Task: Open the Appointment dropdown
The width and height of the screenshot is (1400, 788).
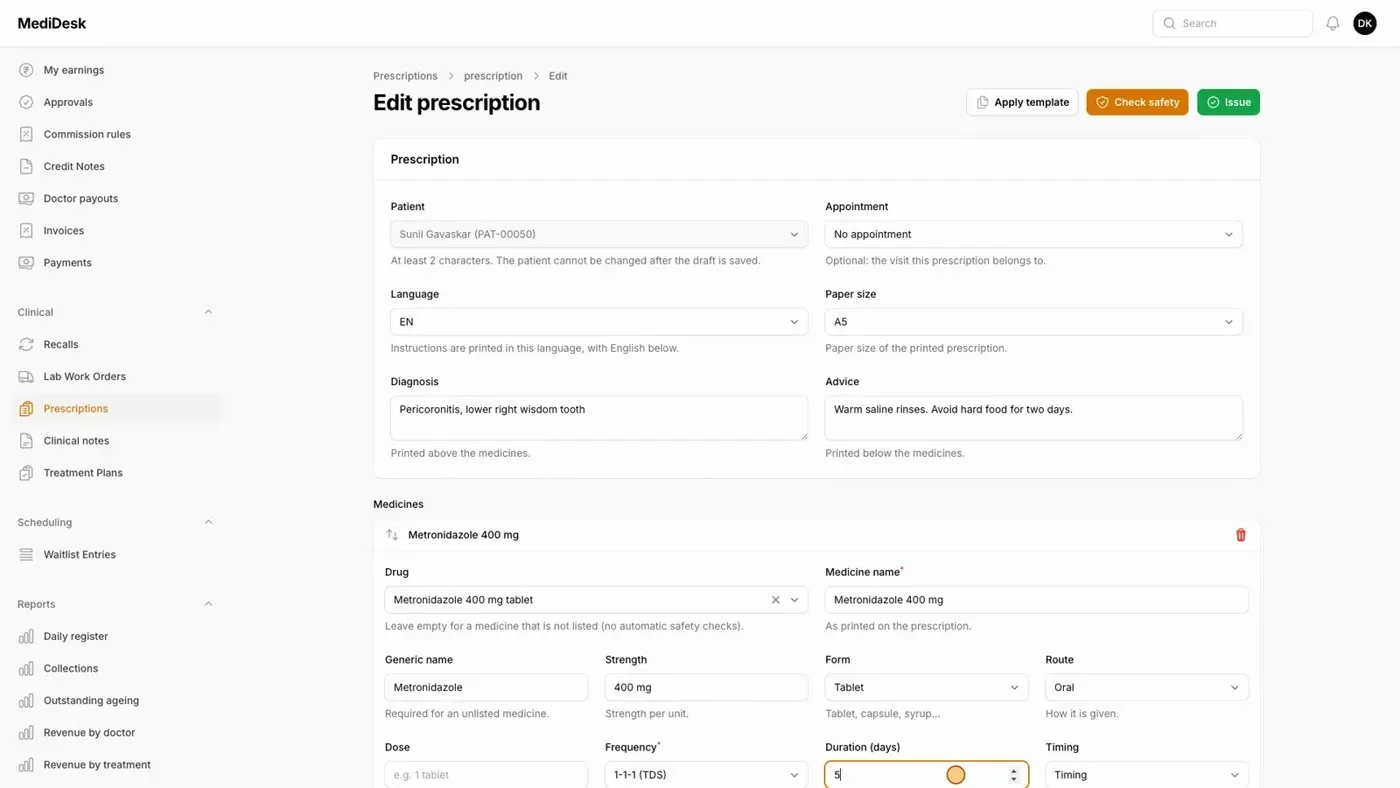Action: pyautogui.click(x=1033, y=234)
